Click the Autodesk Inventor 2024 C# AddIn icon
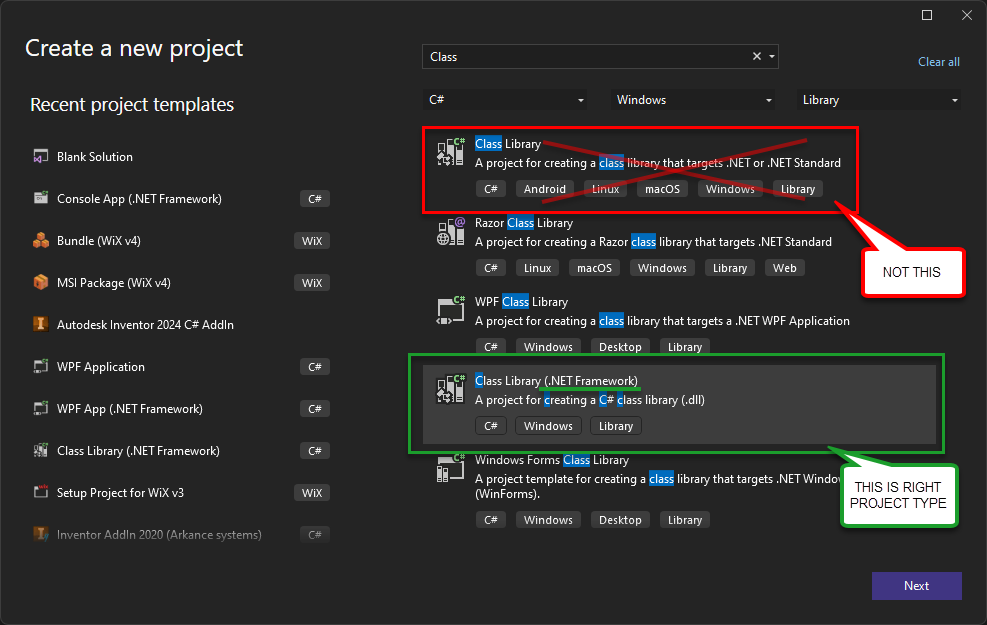The image size is (987, 625). (x=41, y=324)
